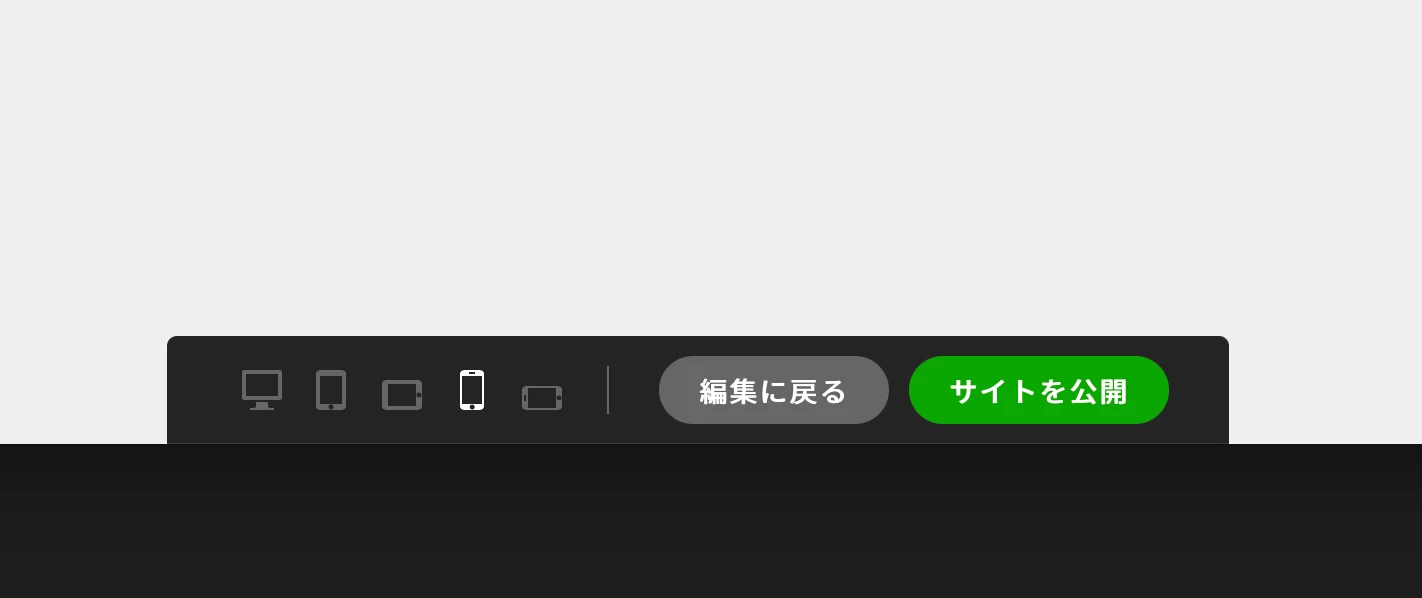The image size is (1422, 598).
Task: Activate the highlighted white phone icon
Action: (472, 390)
